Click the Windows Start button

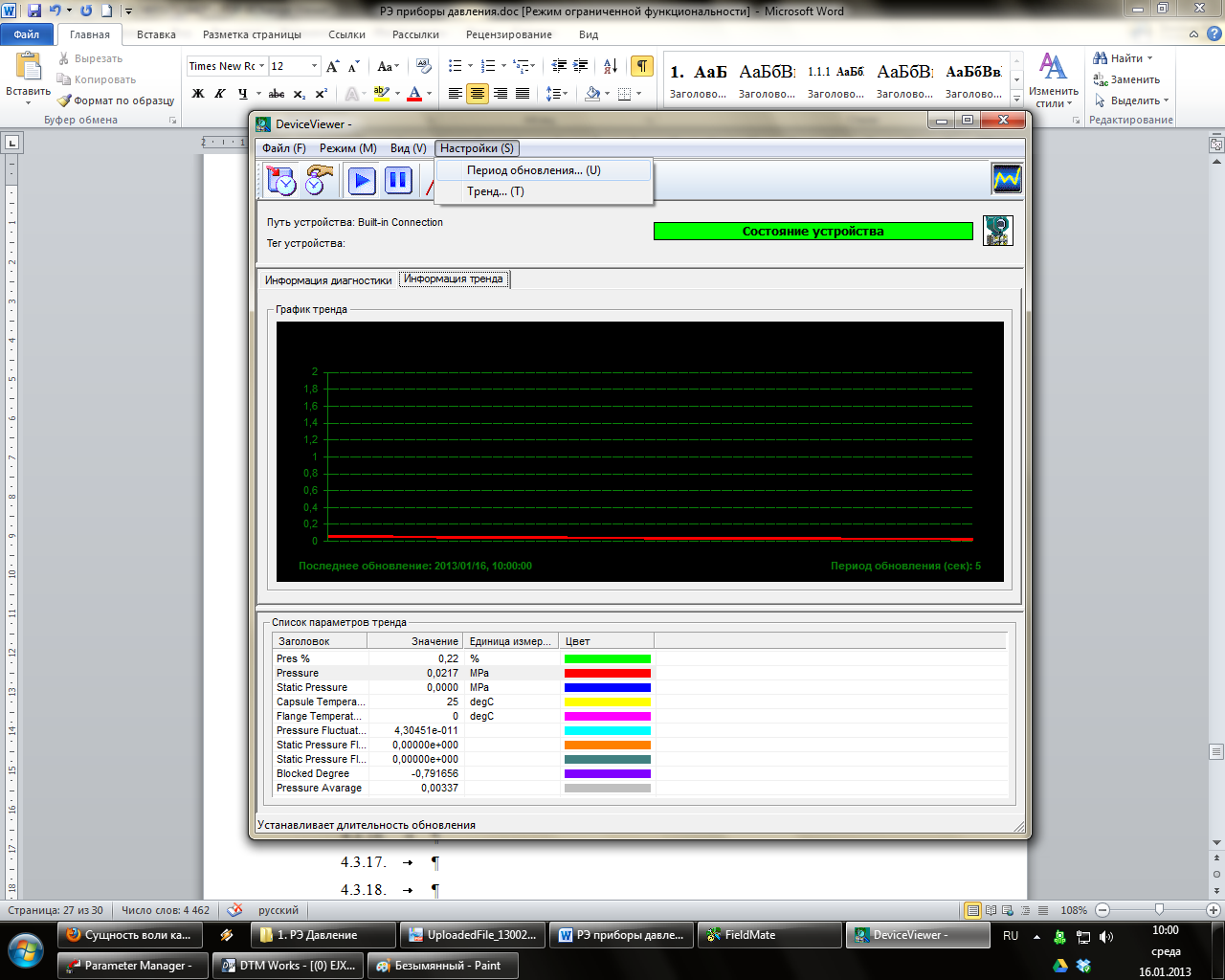pyautogui.click(x=26, y=952)
